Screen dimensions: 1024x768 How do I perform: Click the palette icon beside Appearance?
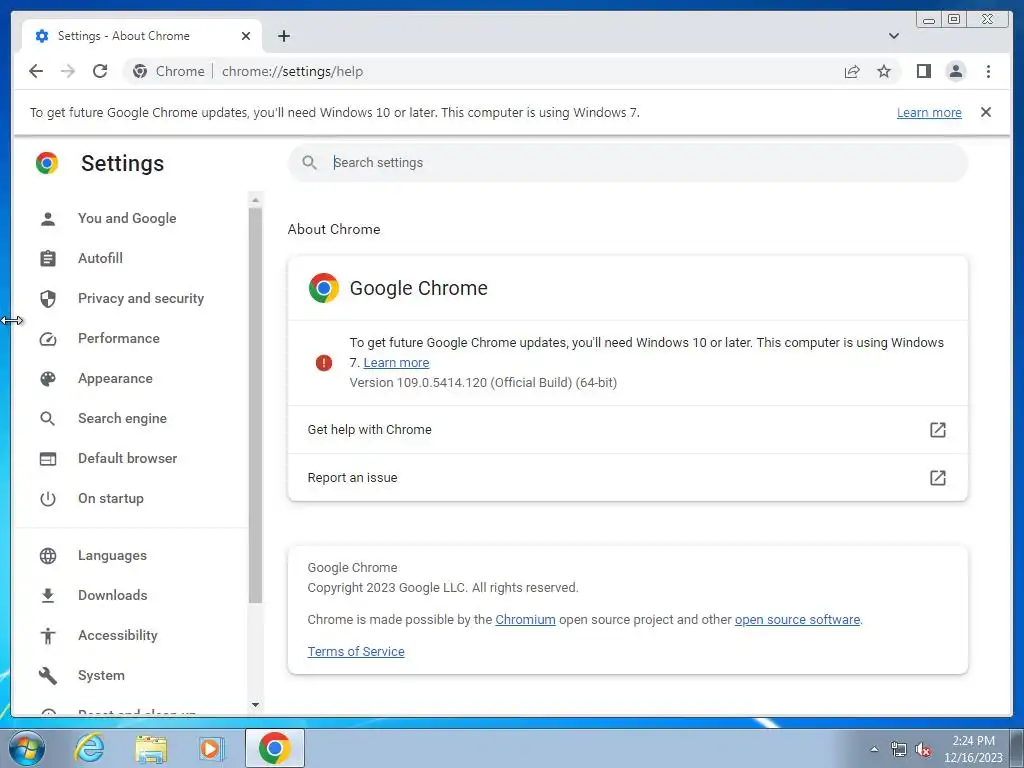pyautogui.click(x=48, y=379)
